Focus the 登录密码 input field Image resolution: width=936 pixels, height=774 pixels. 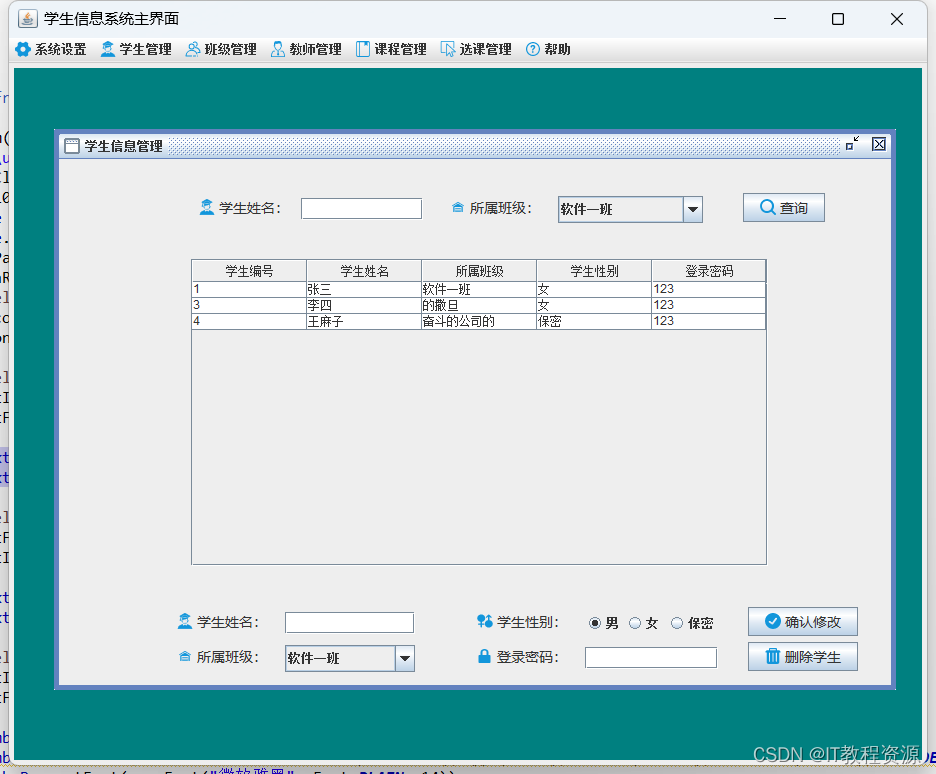[651, 658]
